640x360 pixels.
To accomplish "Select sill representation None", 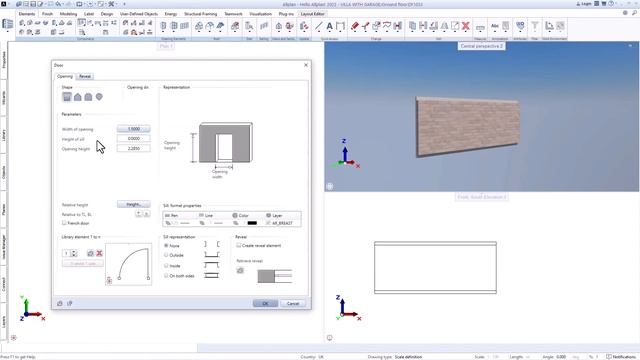I will point(166,246).
